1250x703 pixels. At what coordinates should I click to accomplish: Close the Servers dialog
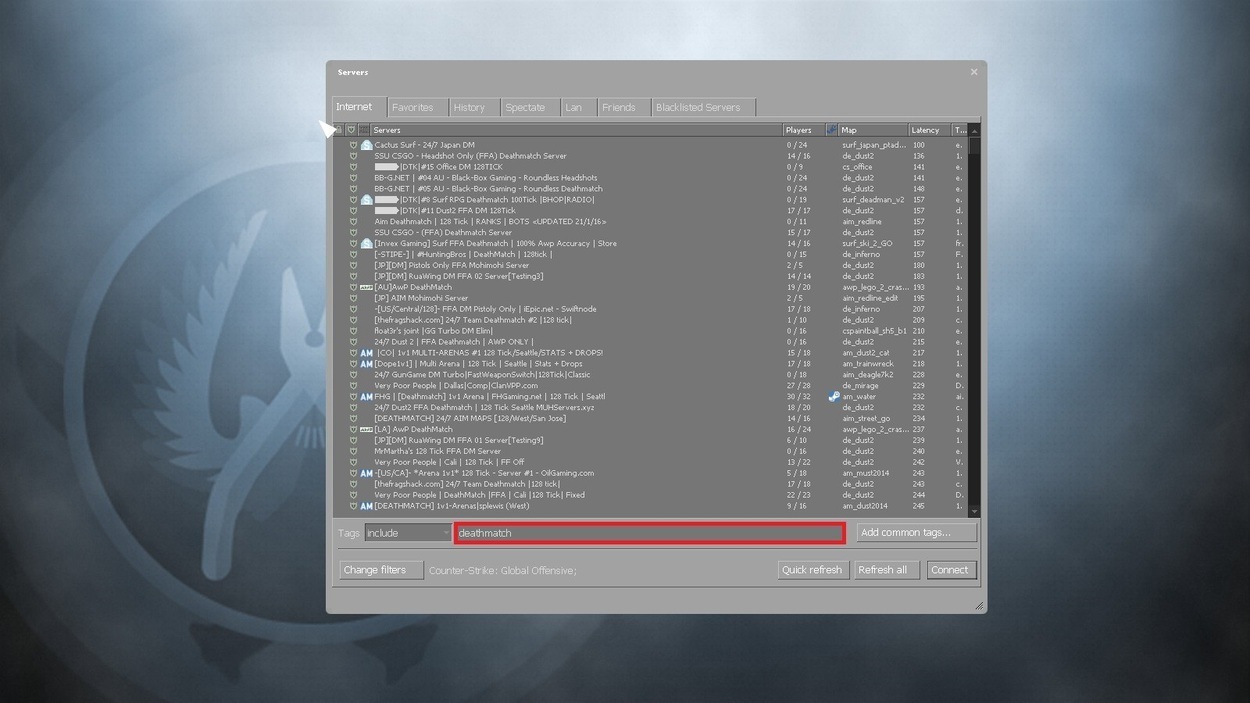point(974,72)
